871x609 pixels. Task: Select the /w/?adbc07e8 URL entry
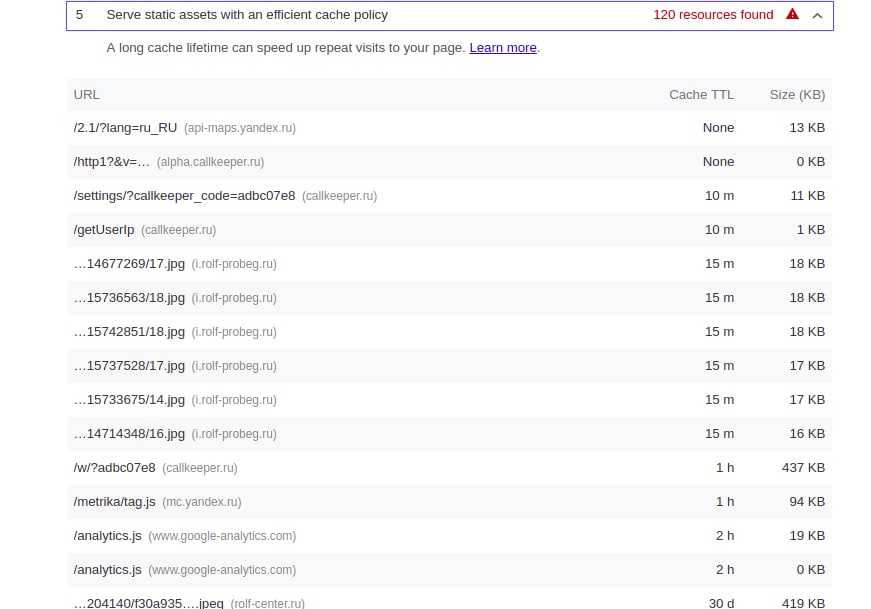(x=114, y=468)
